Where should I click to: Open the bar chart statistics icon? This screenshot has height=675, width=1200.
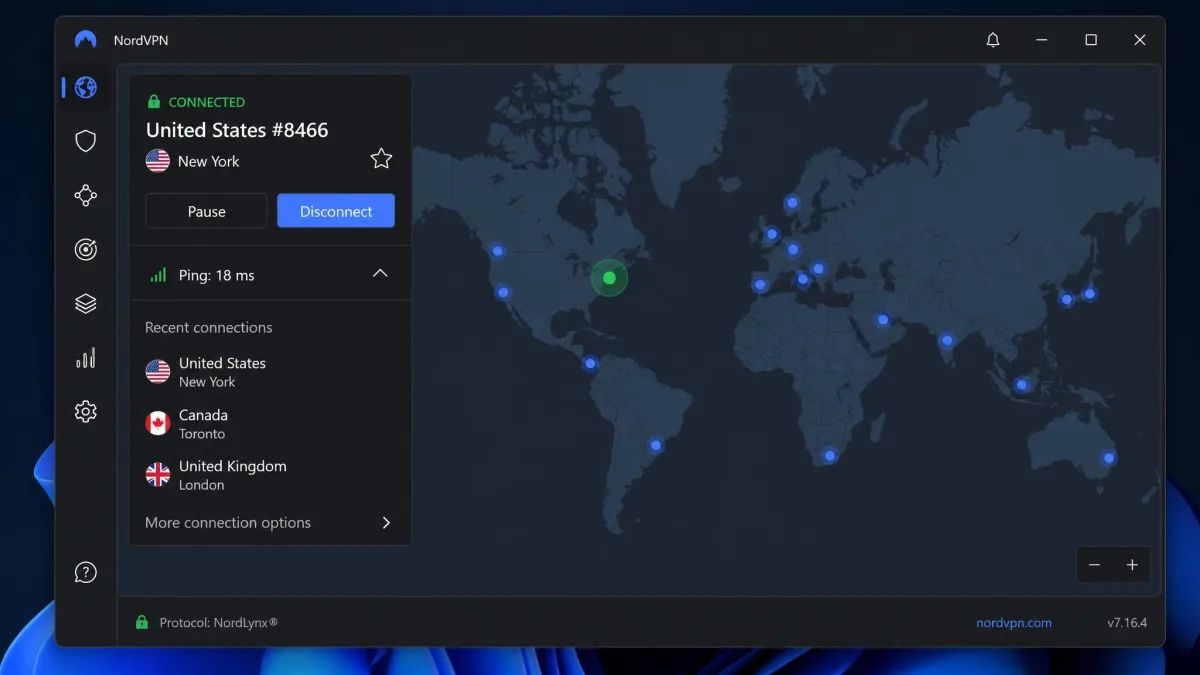pos(86,358)
